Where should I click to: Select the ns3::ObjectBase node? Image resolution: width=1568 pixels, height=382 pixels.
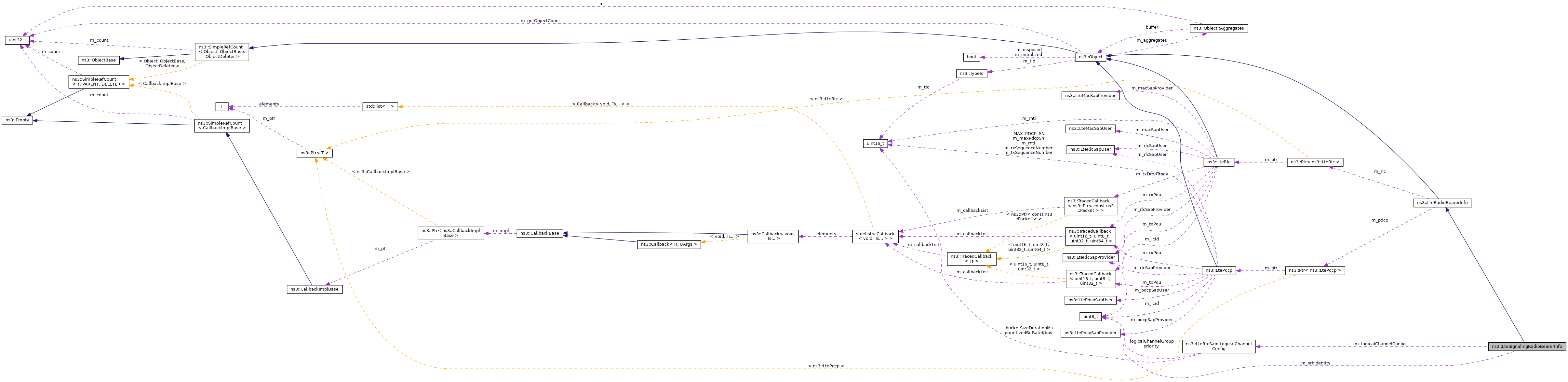[x=99, y=60]
